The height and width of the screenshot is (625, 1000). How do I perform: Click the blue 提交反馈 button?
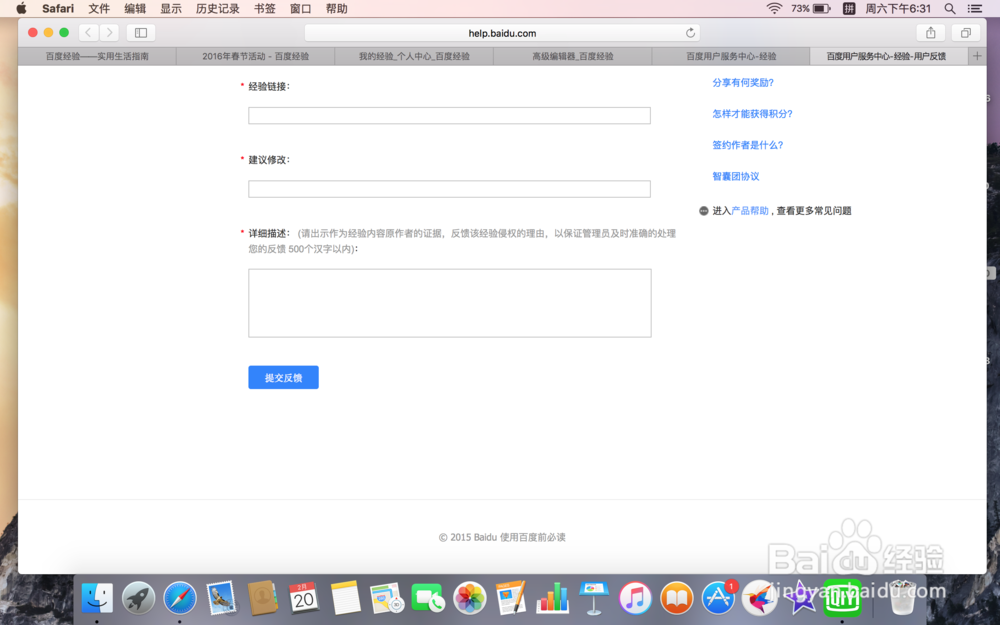(x=283, y=377)
